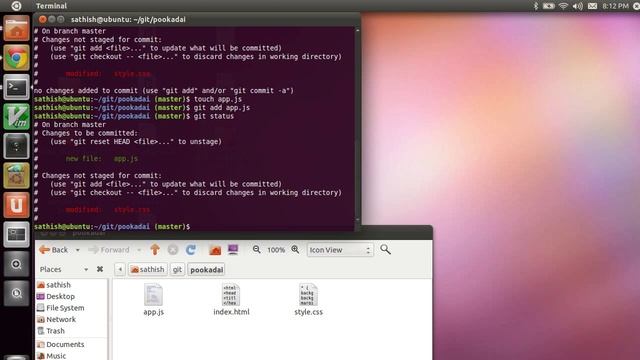Screen dimensions: 640x360
Task: Click the terminal prompt line at the bottom
Action: (112, 227)
